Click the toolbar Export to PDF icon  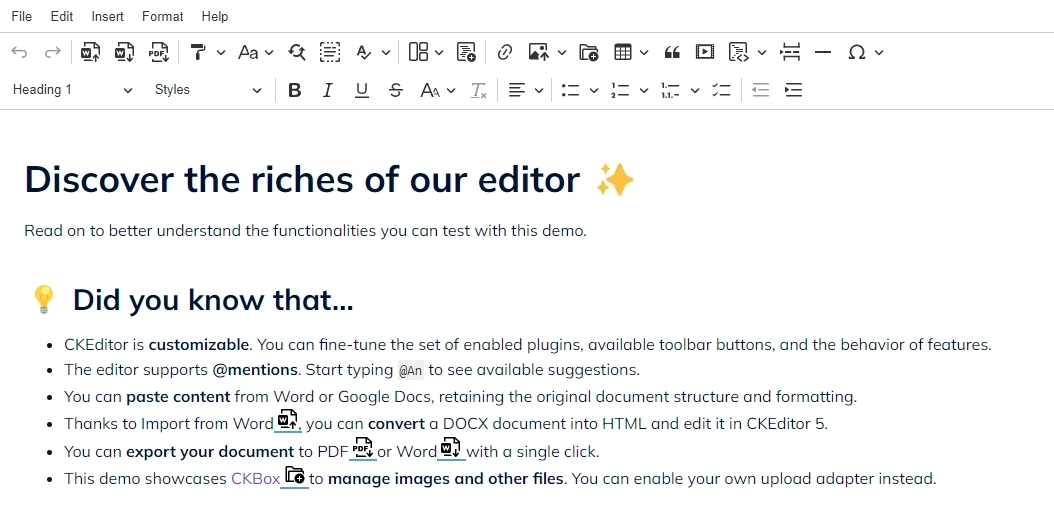[x=159, y=52]
